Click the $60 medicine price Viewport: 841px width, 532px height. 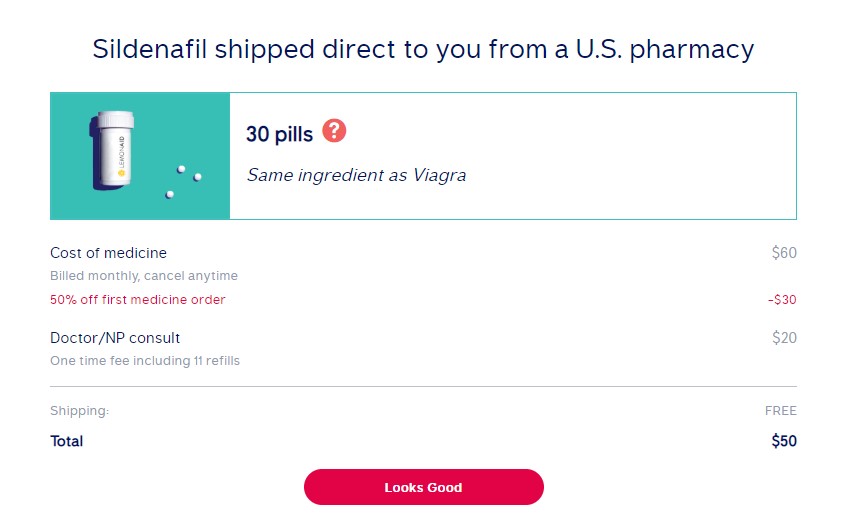point(784,253)
